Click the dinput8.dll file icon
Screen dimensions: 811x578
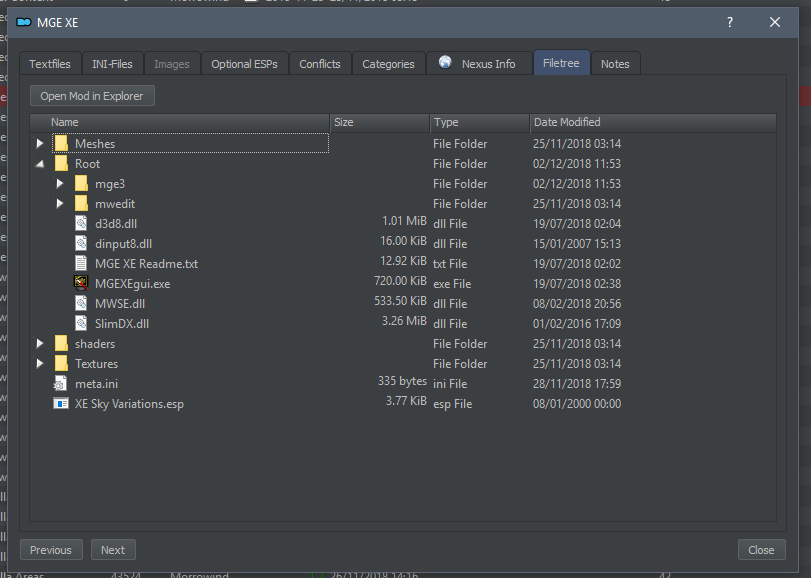click(81, 244)
